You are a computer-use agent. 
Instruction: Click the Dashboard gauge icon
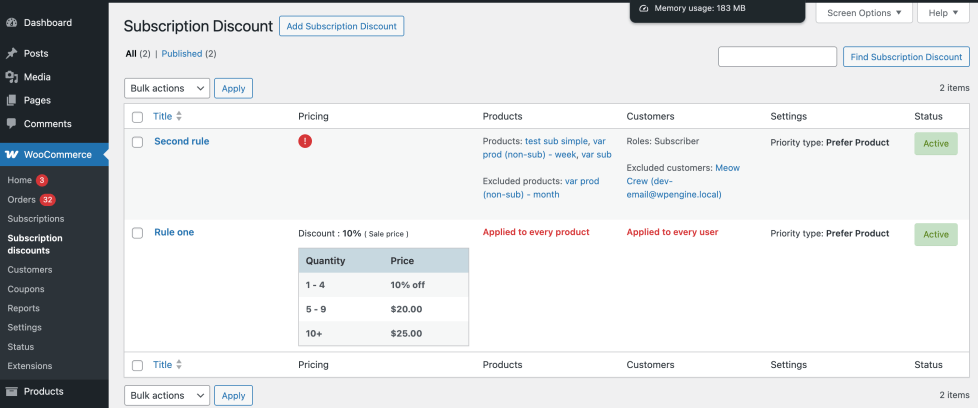[11, 23]
